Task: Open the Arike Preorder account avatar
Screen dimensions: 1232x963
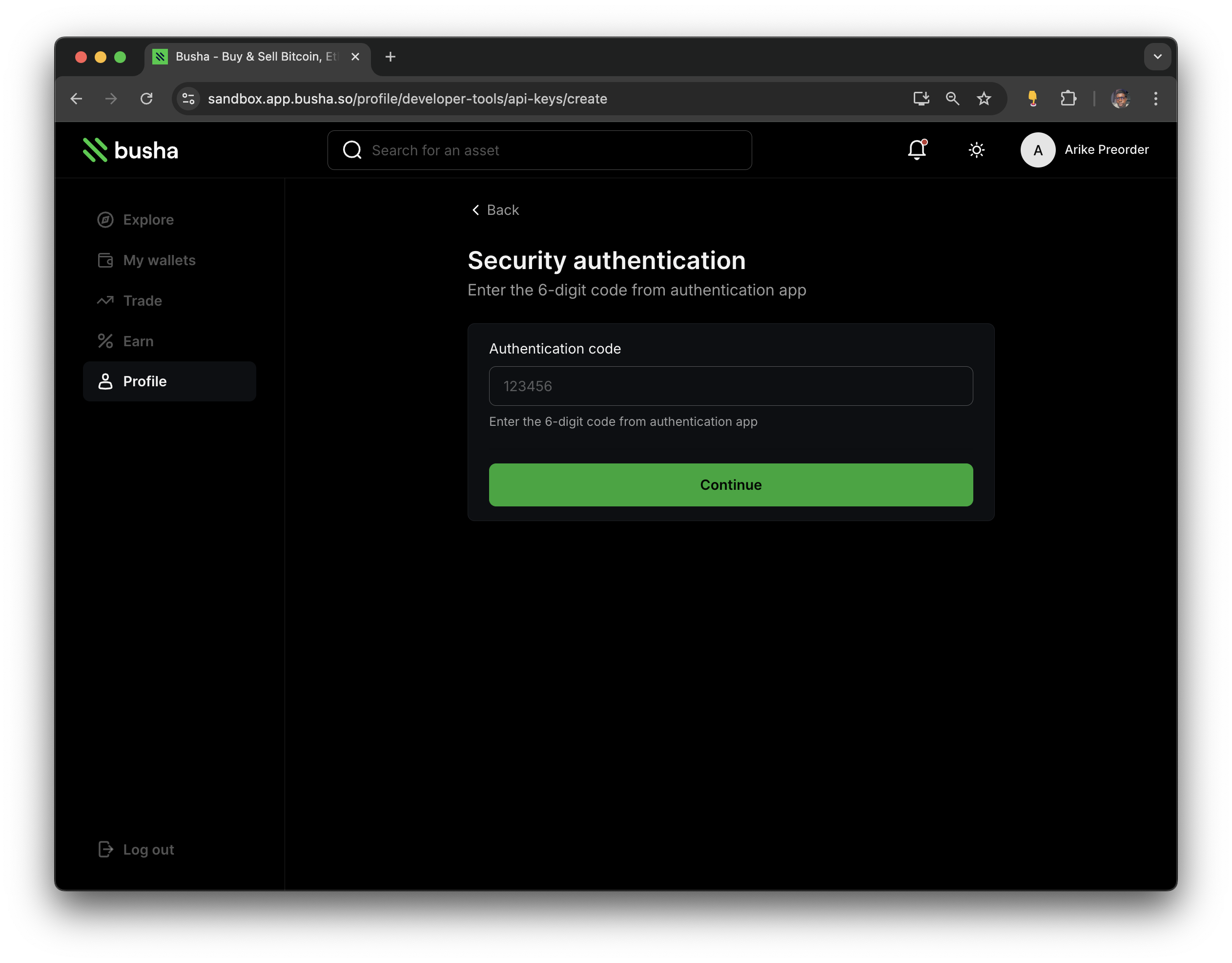Action: pos(1037,149)
